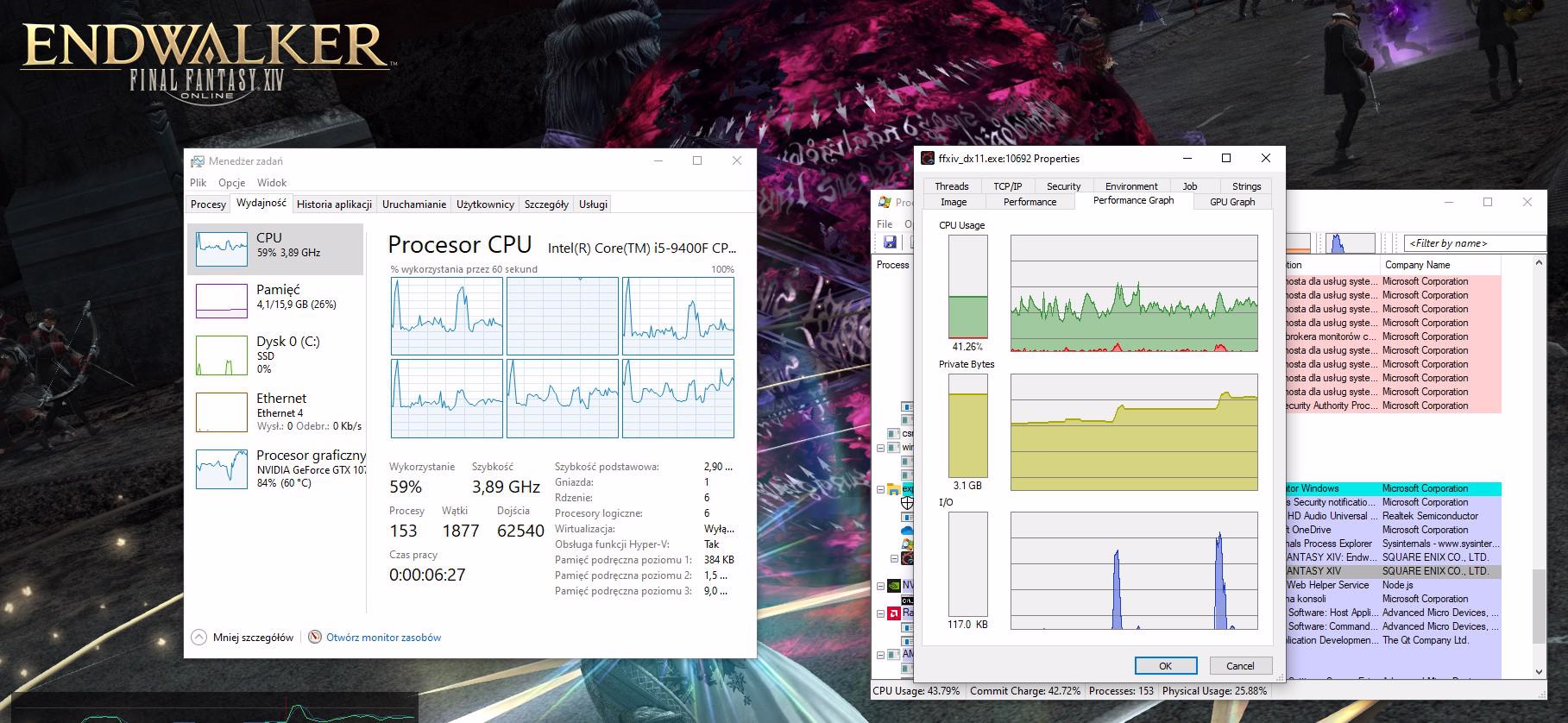
Task: Click the OneDrive cloud process icon
Action: click(x=907, y=531)
